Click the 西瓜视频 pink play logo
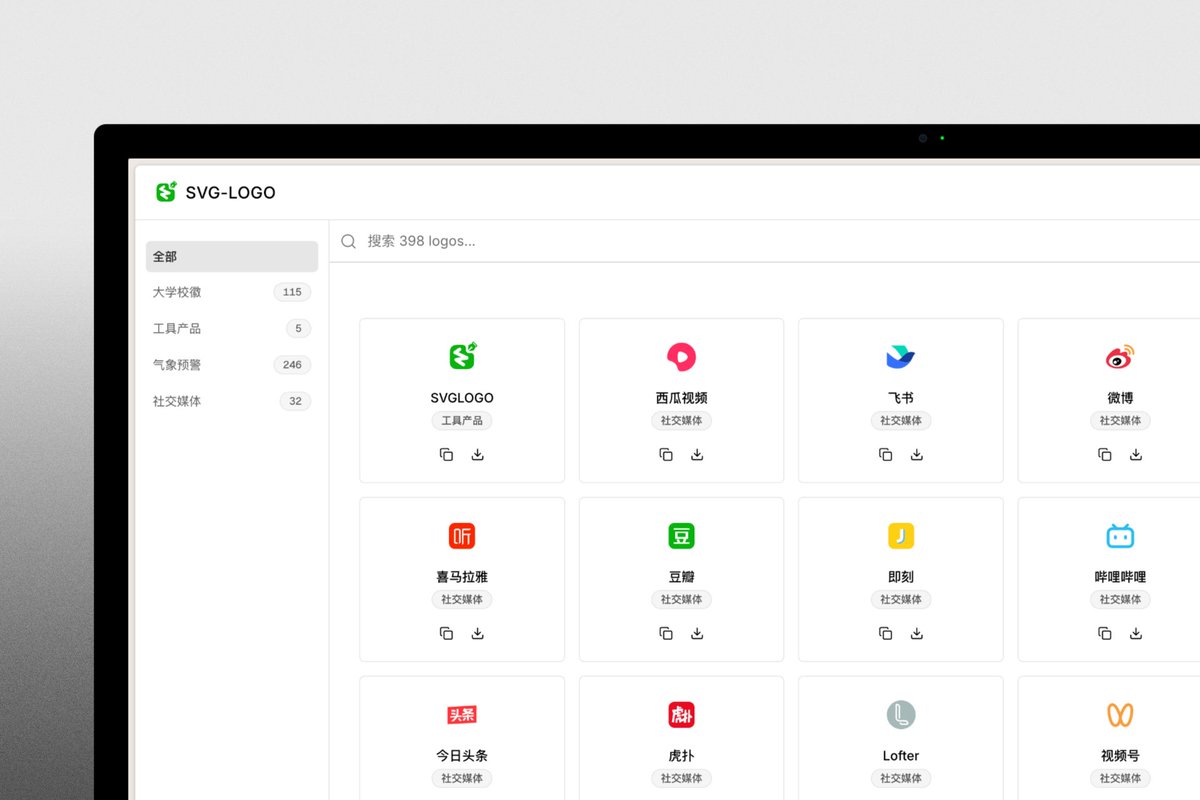 (x=681, y=356)
